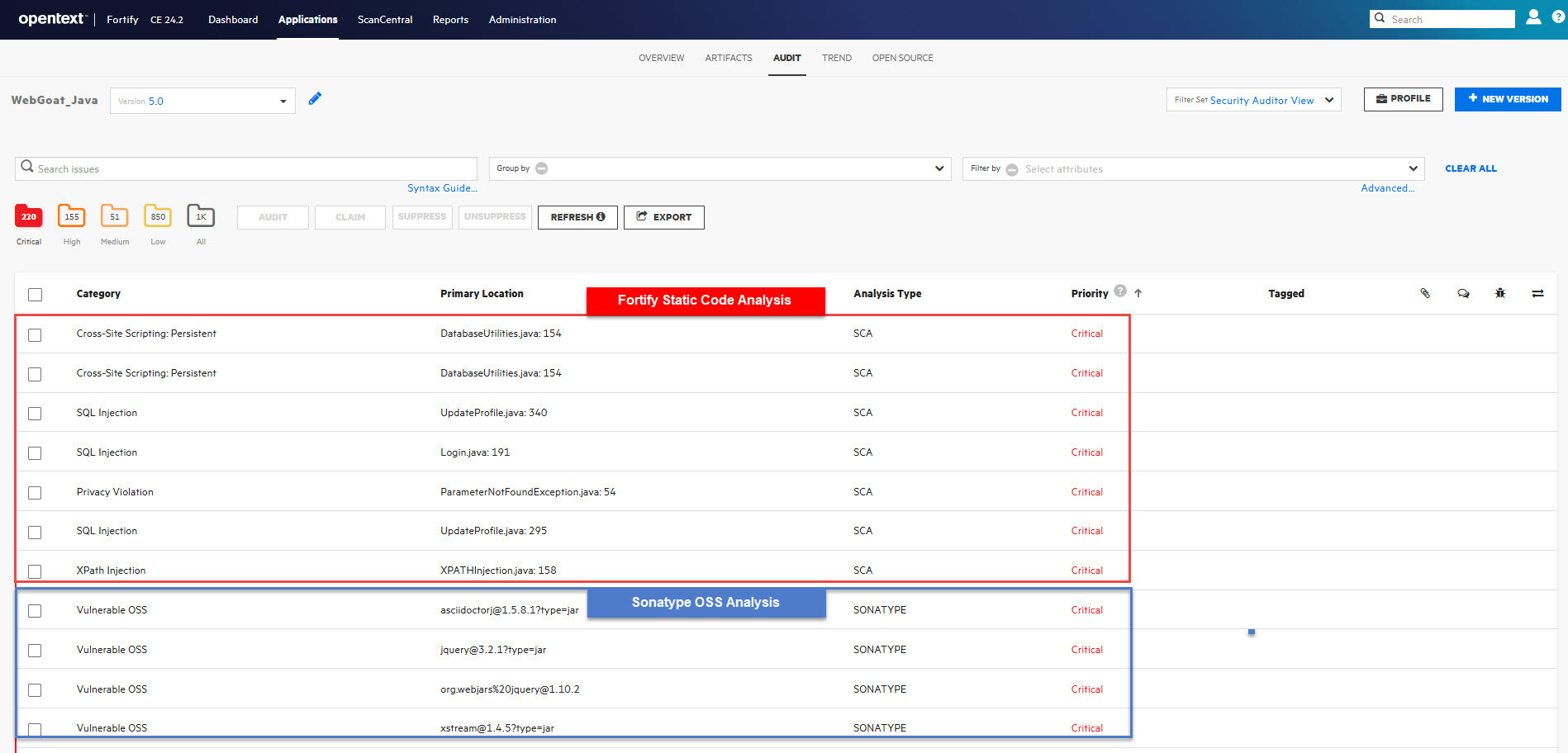
Task: Click the NEW VERSION button
Action: tap(1507, 99)
